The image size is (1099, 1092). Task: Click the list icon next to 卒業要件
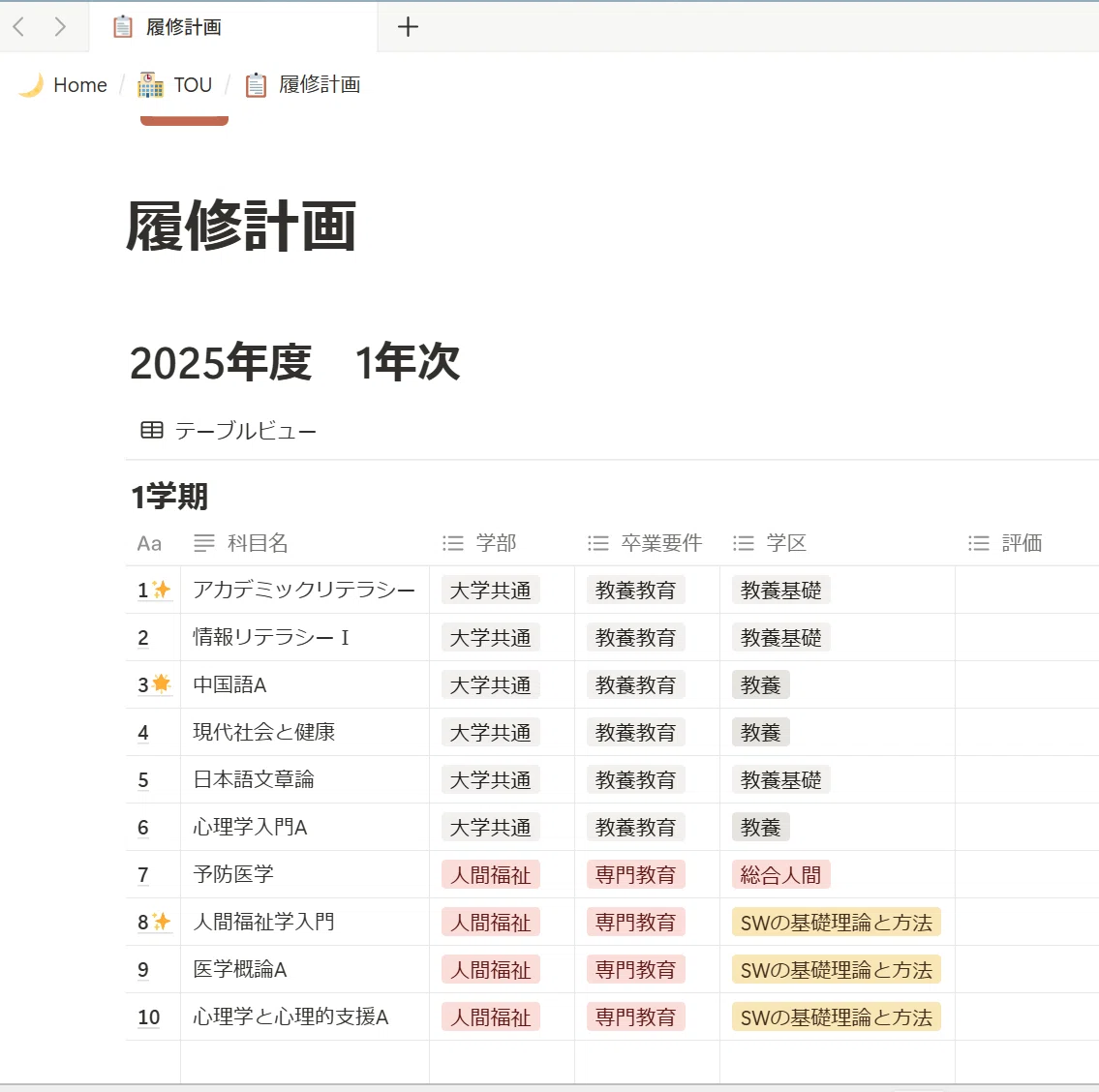pos(597,543)
